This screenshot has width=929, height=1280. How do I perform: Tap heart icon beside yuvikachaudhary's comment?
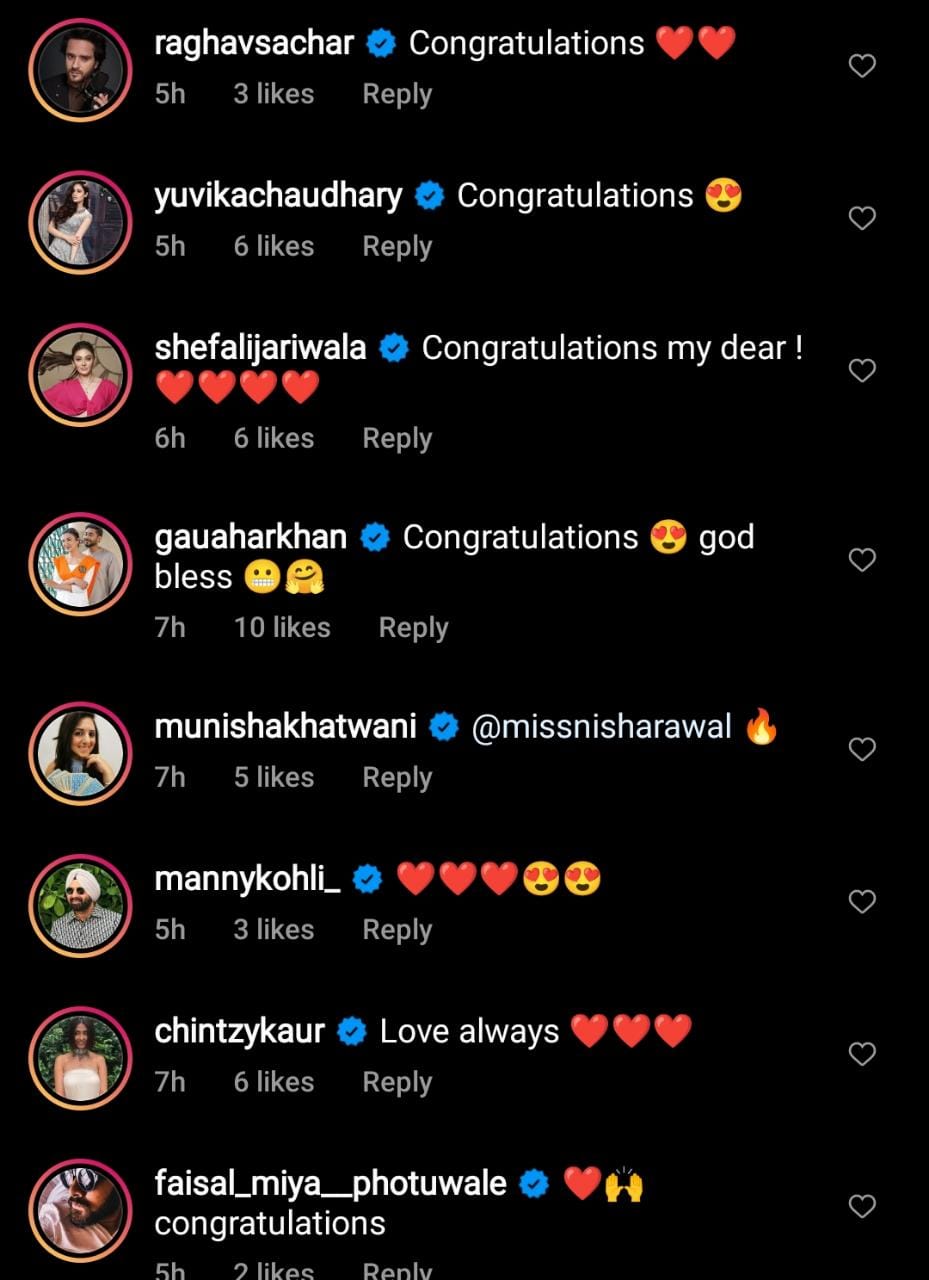click(862, 218)
